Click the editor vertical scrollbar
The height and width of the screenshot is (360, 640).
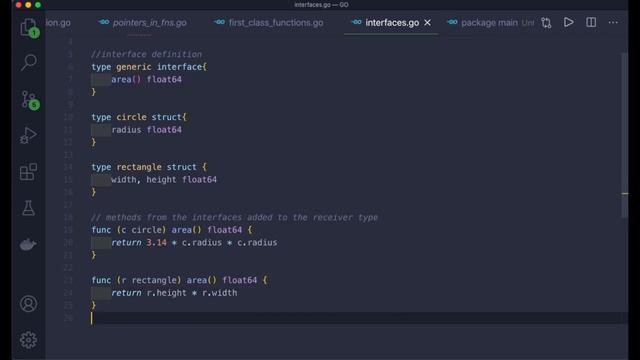coord(624,135)
